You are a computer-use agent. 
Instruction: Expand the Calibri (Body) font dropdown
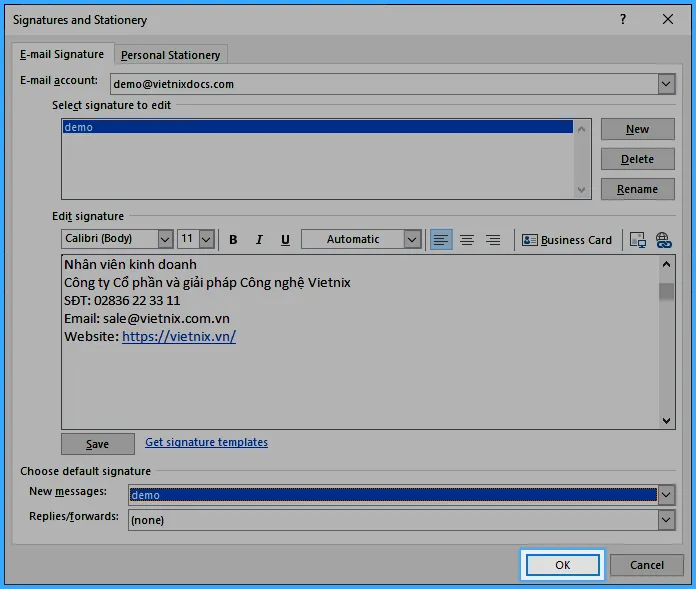click(x=165, y=239)
